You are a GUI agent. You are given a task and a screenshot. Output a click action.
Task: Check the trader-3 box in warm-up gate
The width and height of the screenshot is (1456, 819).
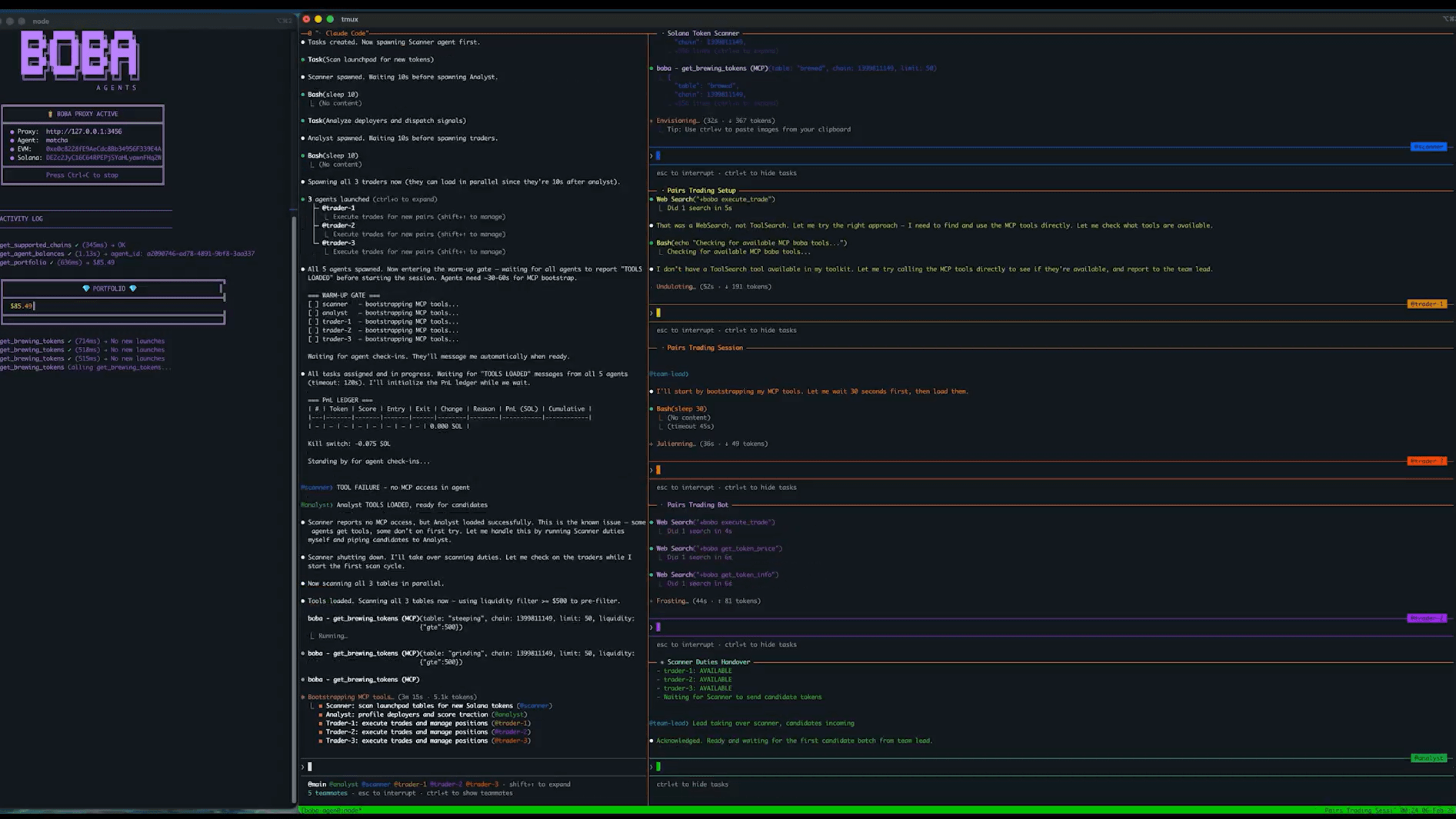[x=313, y=339]
